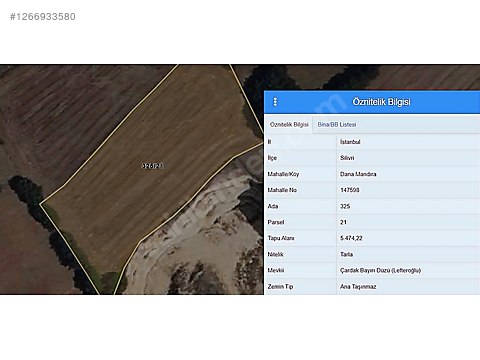
Task: Switch to the Bina/BB Listesi tab
Action: 337,124
